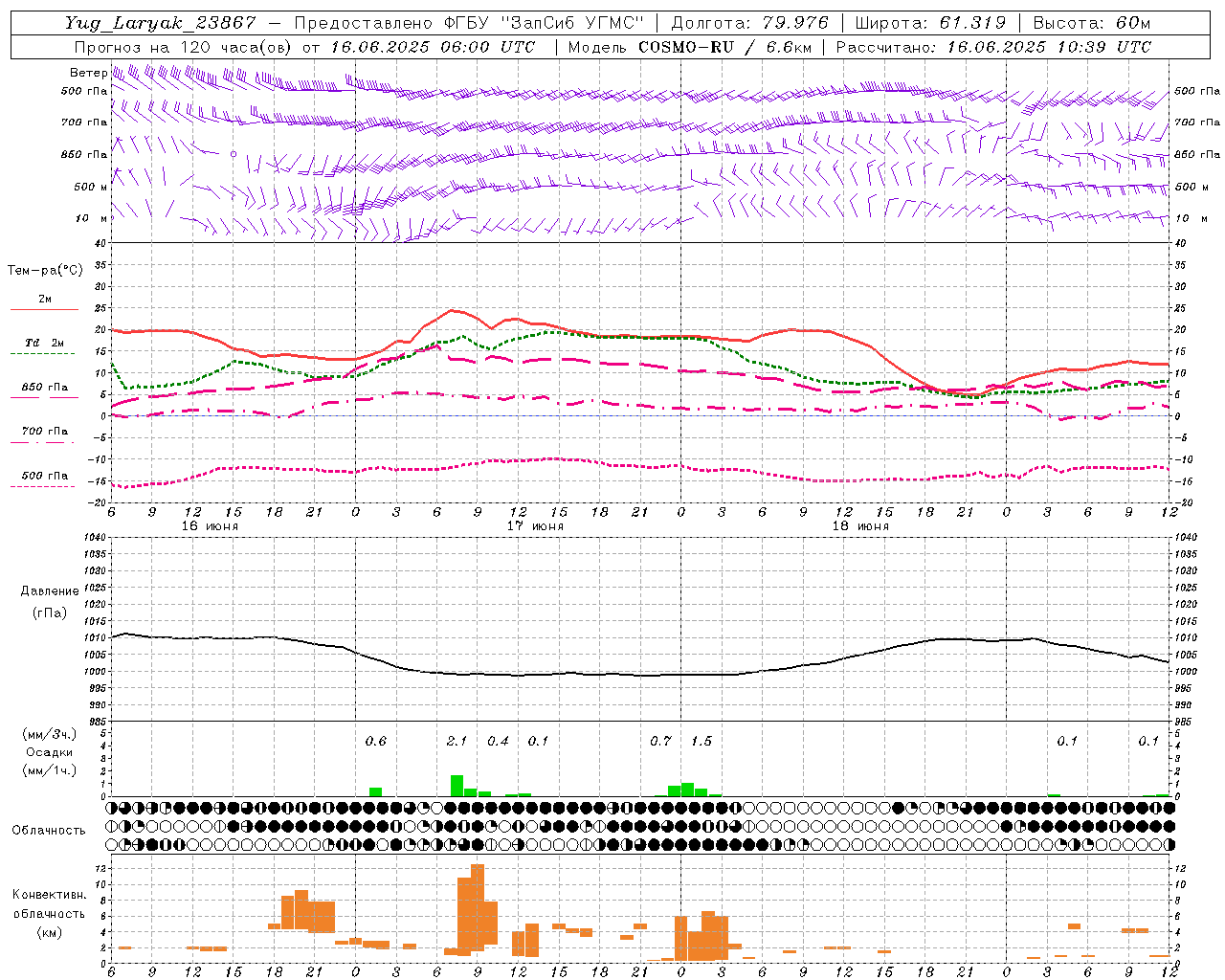Click the (мм/3ч.) precipitation unit label
This screenshot has height=980, width=1225.
[x=50, y=735]
